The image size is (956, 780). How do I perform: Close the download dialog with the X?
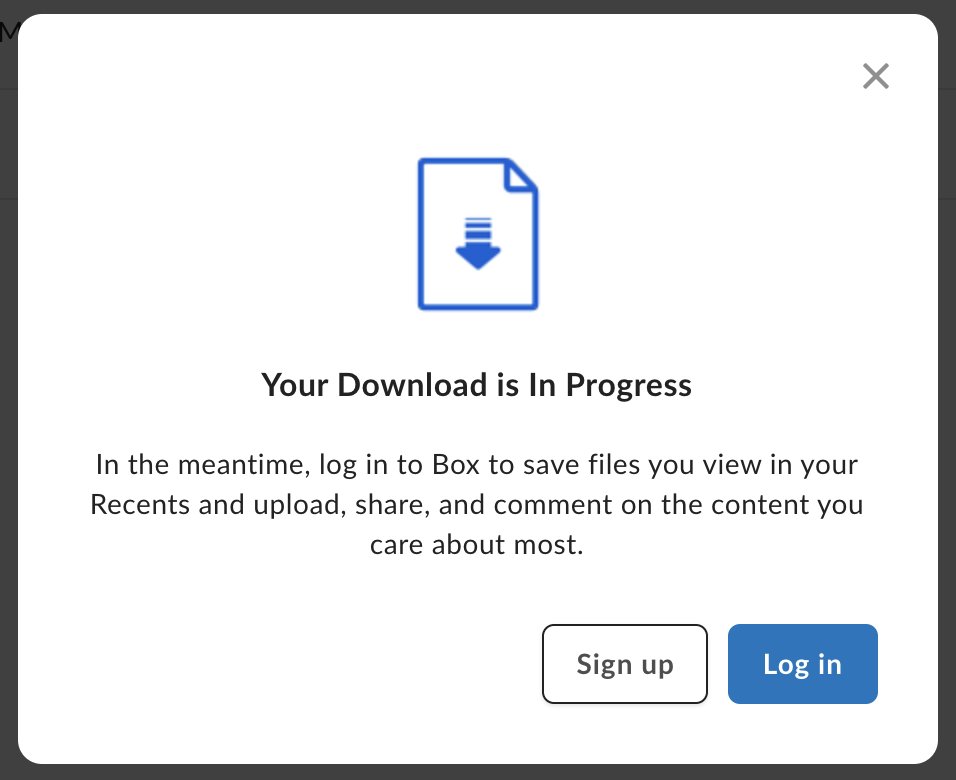tap(876, 76)
